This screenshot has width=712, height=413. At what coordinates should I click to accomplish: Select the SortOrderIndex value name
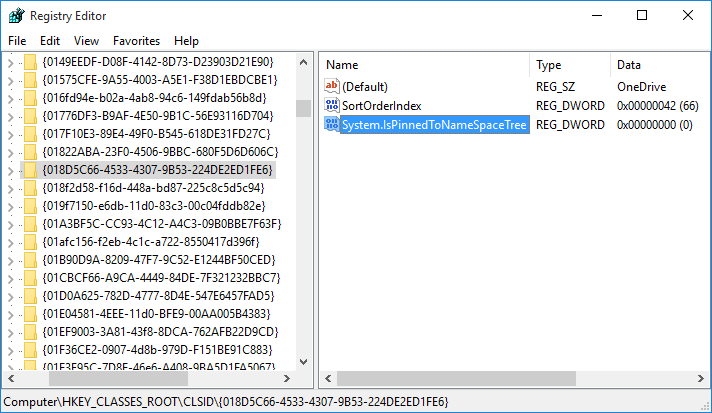(381, 106)
